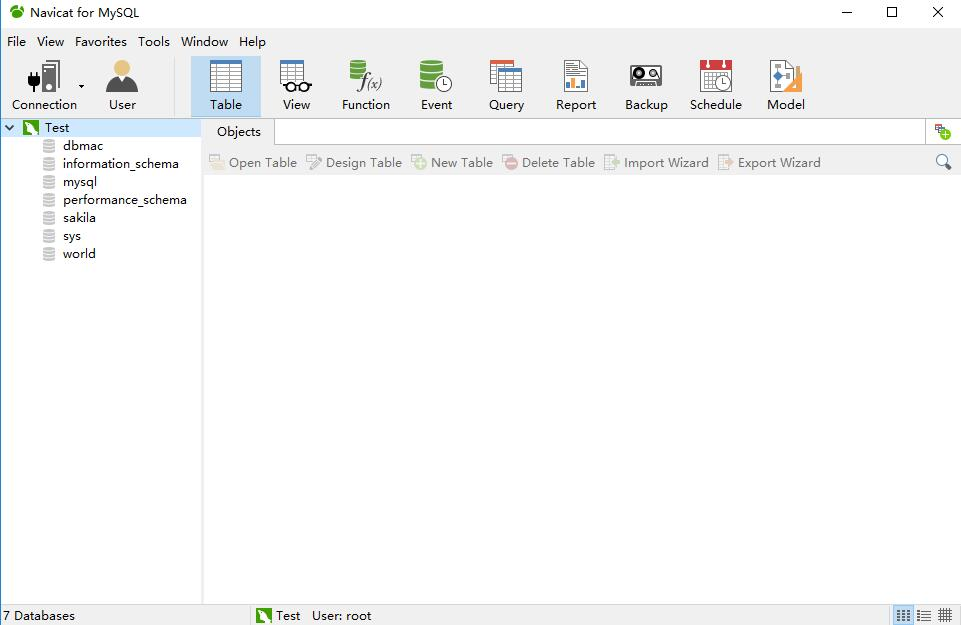Image resolution: width=961 pixels, height=625 pixels.
Task: Open the File menu
Action: coord(17,42)
